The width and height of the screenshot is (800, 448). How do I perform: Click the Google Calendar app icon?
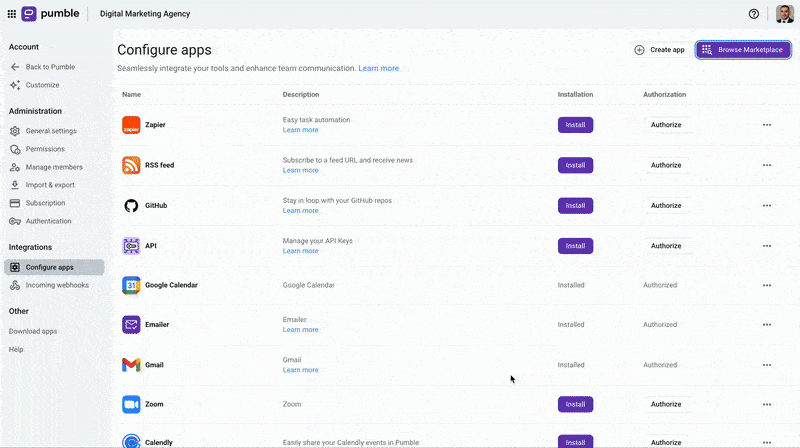pyautogui.click(x=131, y=285)
